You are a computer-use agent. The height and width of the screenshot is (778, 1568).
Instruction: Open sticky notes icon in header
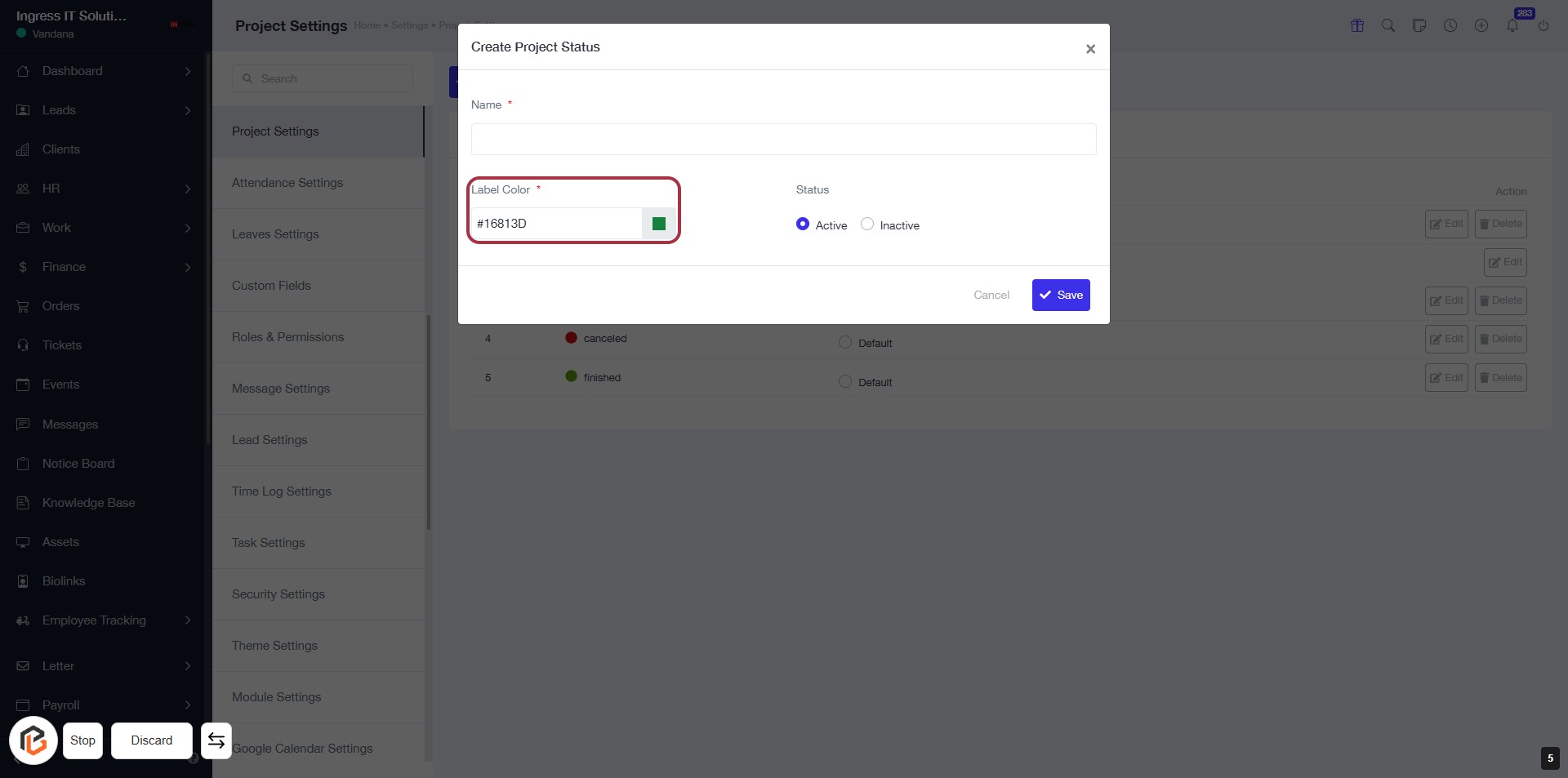click(x=1419, y=25)
